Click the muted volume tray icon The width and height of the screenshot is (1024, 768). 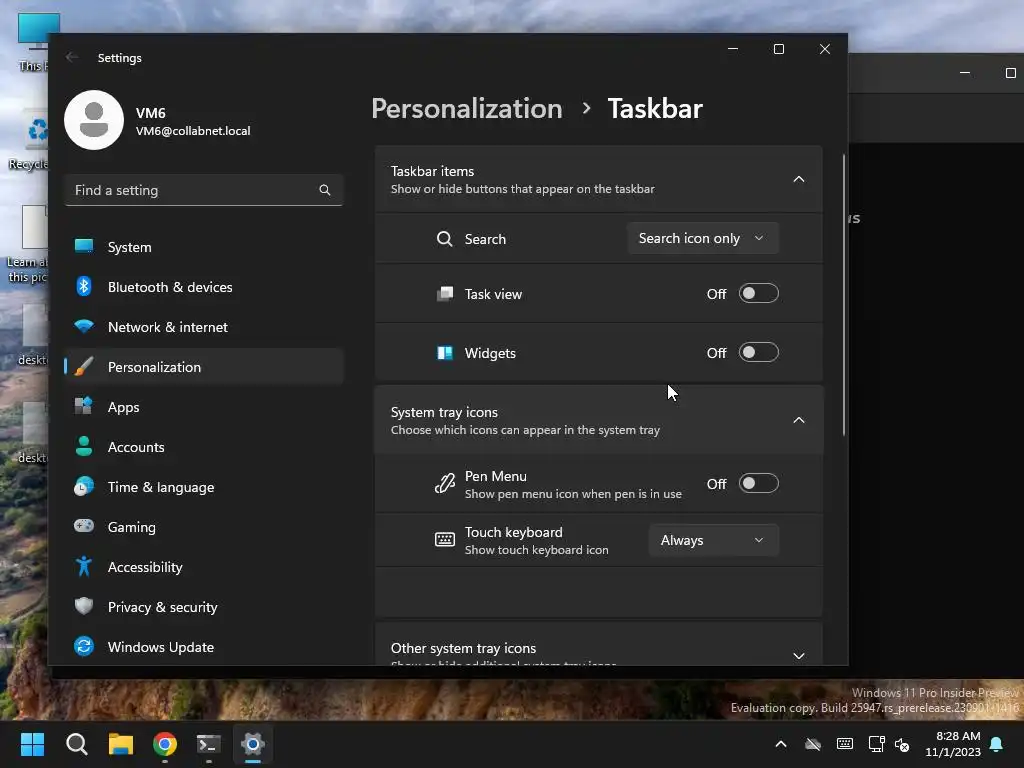tap(902, 744)
